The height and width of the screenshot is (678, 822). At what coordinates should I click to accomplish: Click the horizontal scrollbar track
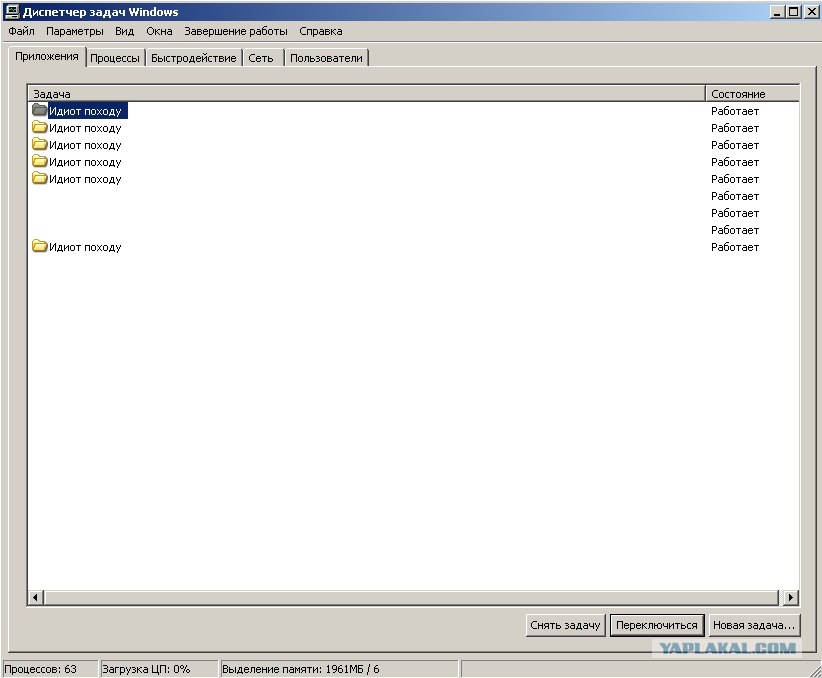[x=412, y=597]
